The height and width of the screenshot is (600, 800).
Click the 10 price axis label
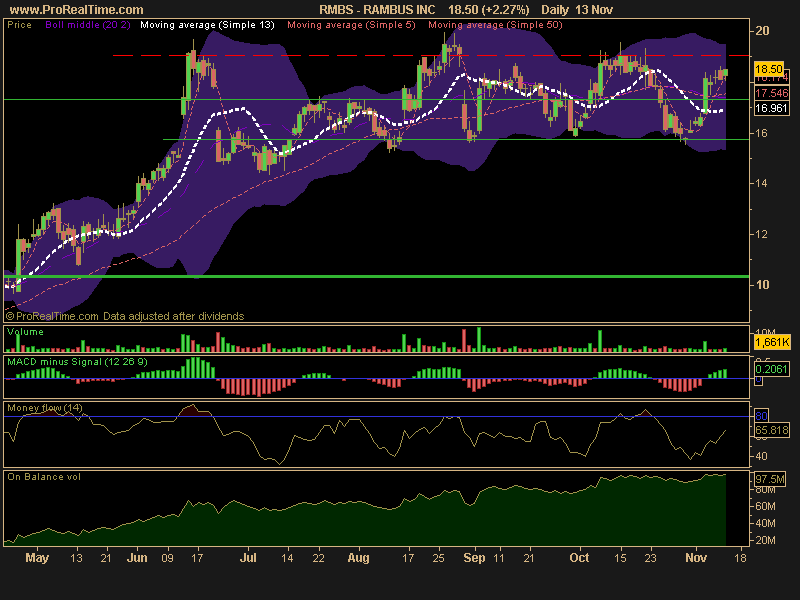pyautogui.click(x=762, y=285)
